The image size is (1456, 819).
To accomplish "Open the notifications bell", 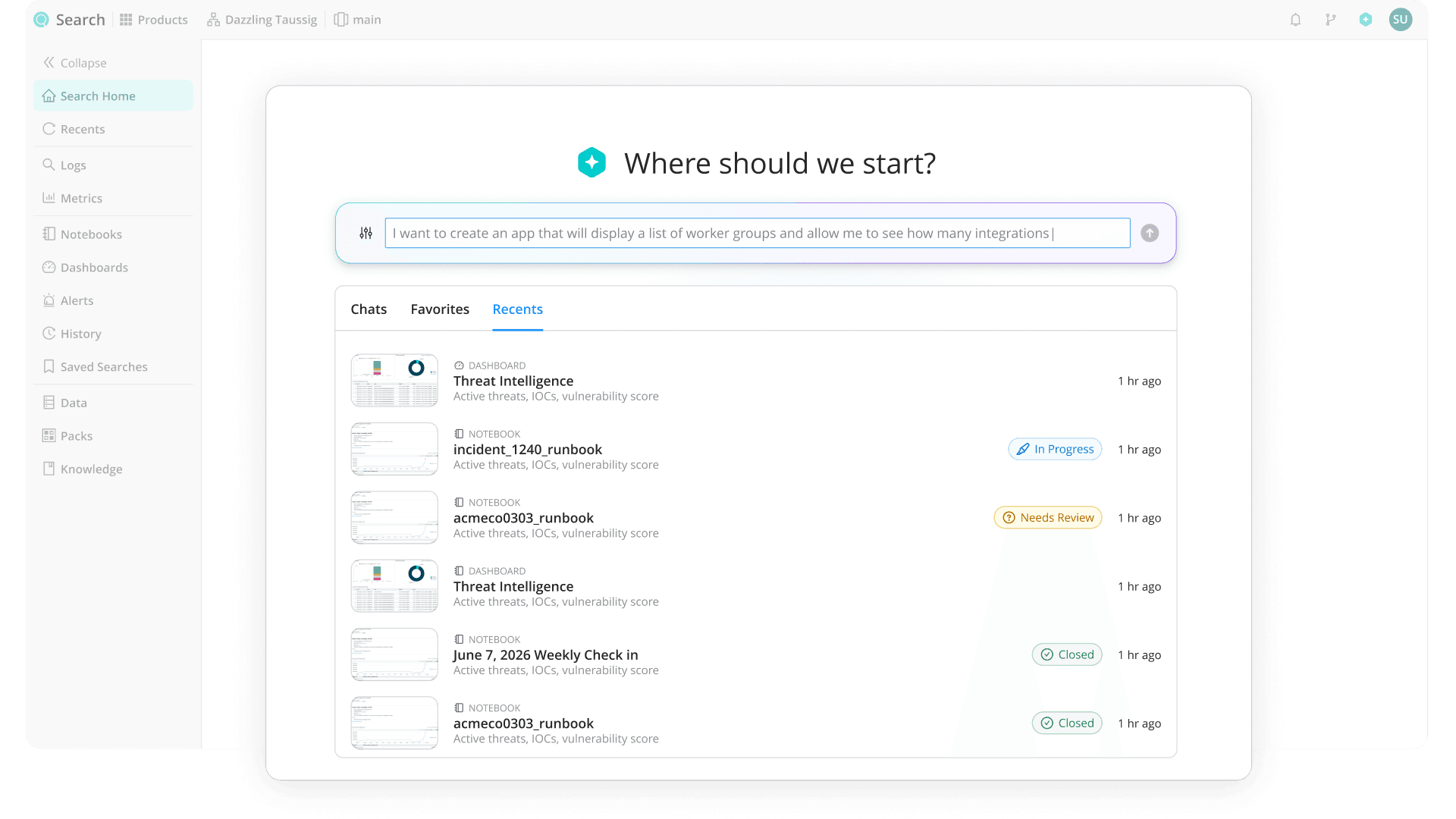I will (x=1295, y=20).
